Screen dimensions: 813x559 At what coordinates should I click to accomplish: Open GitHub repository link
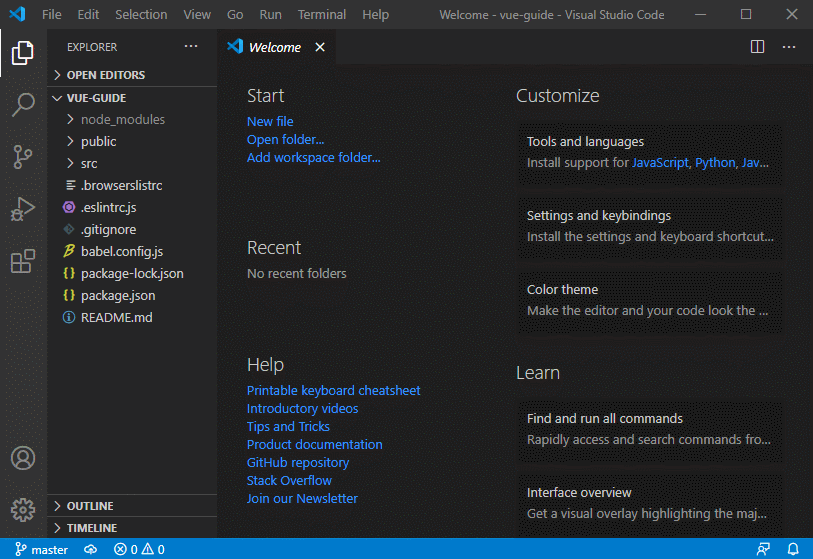pos(298,463)
